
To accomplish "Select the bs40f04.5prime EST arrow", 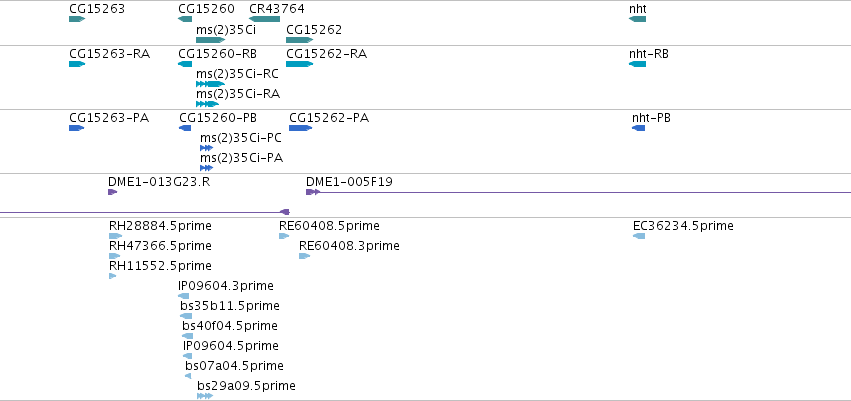I will pyautogui.click(x=187, y=336).
